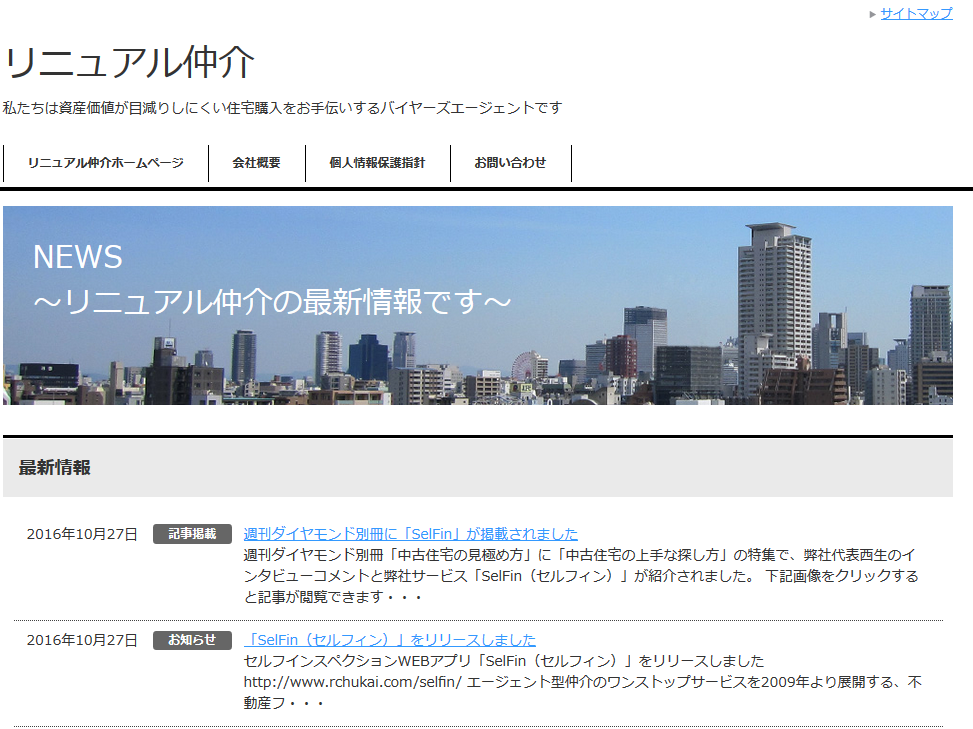
Task: Open the SelFin リリース announcement link
Action: [x=389, y=640]
